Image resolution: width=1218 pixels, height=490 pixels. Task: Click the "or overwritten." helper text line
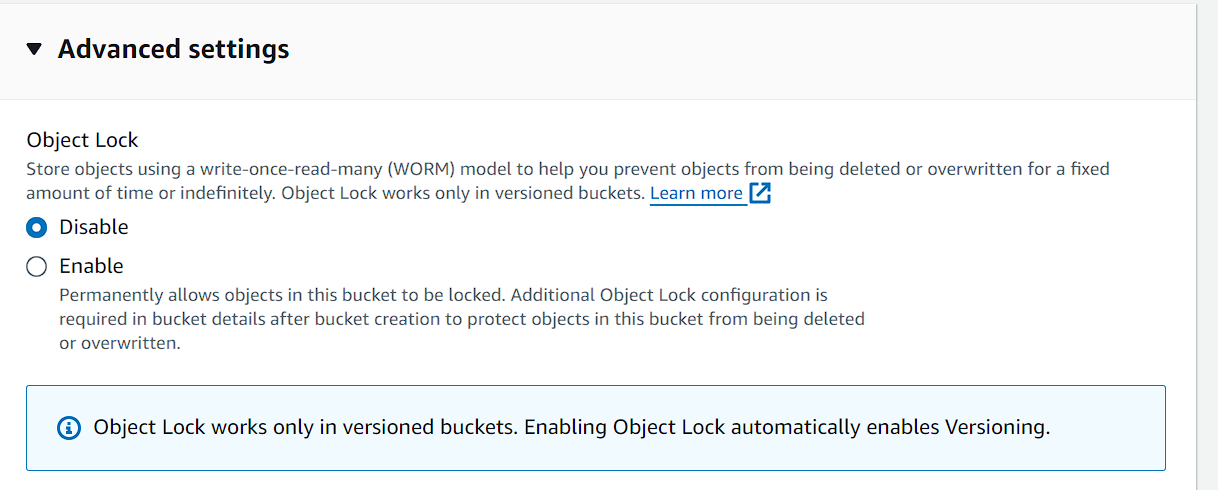pyautogui.click(x=120, y=343)
